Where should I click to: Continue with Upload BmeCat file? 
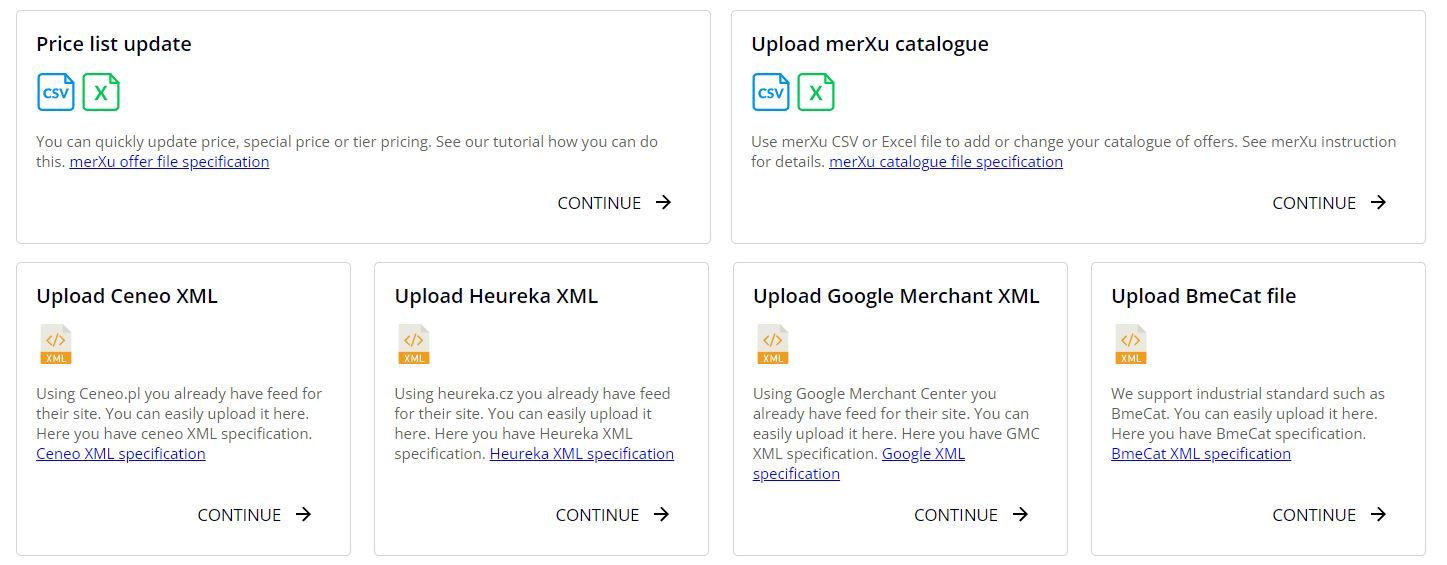point(1330,515)
